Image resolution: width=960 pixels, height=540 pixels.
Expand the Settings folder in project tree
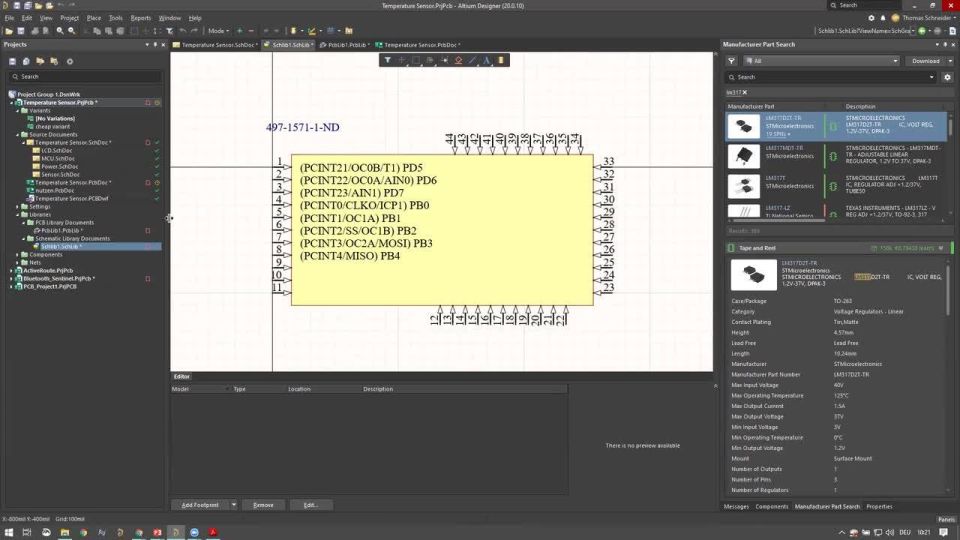pyautogui.click(x=18, y=207)
